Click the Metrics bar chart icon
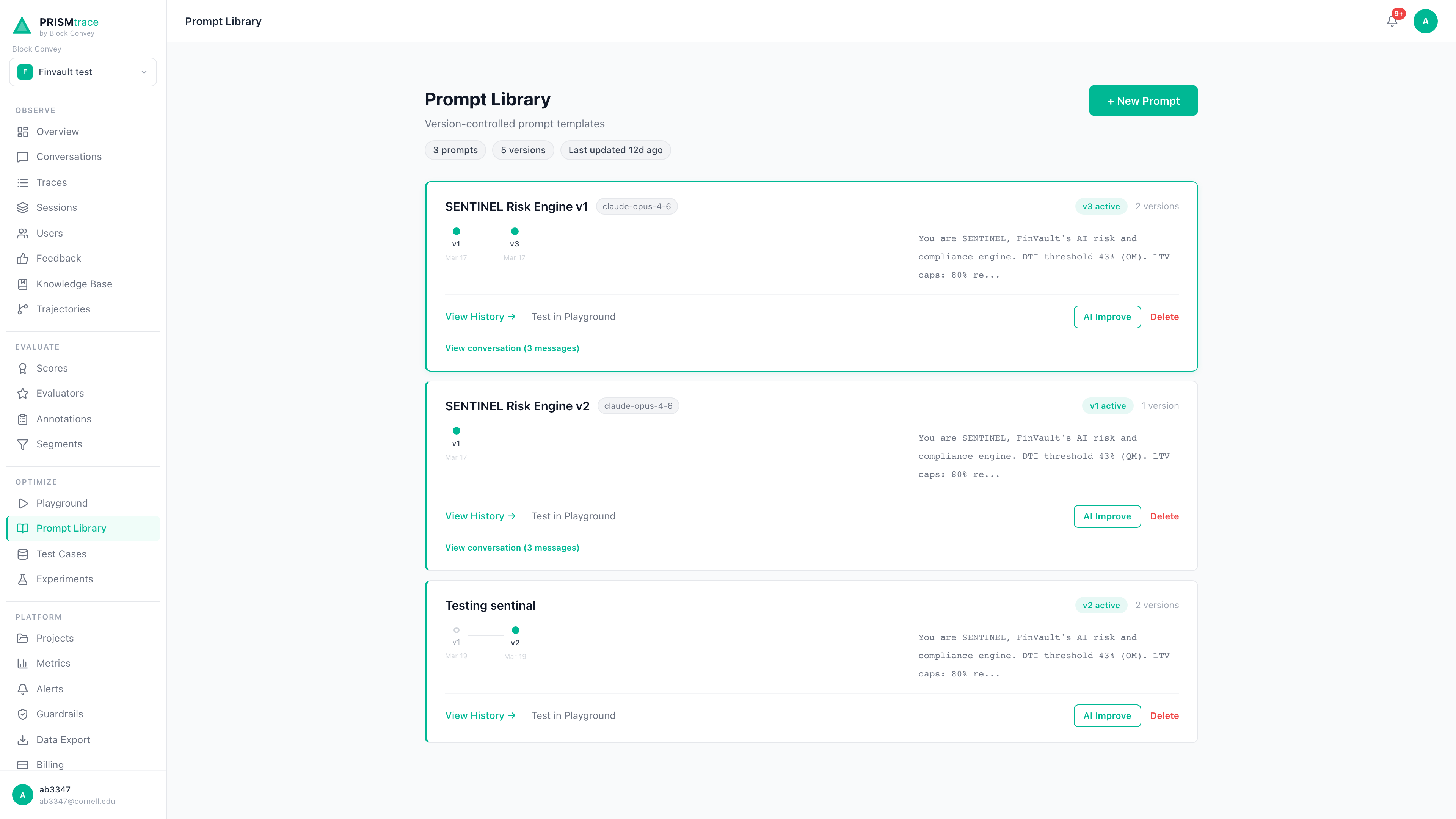Screen dimensions: 1456x819 click(23, 664)
